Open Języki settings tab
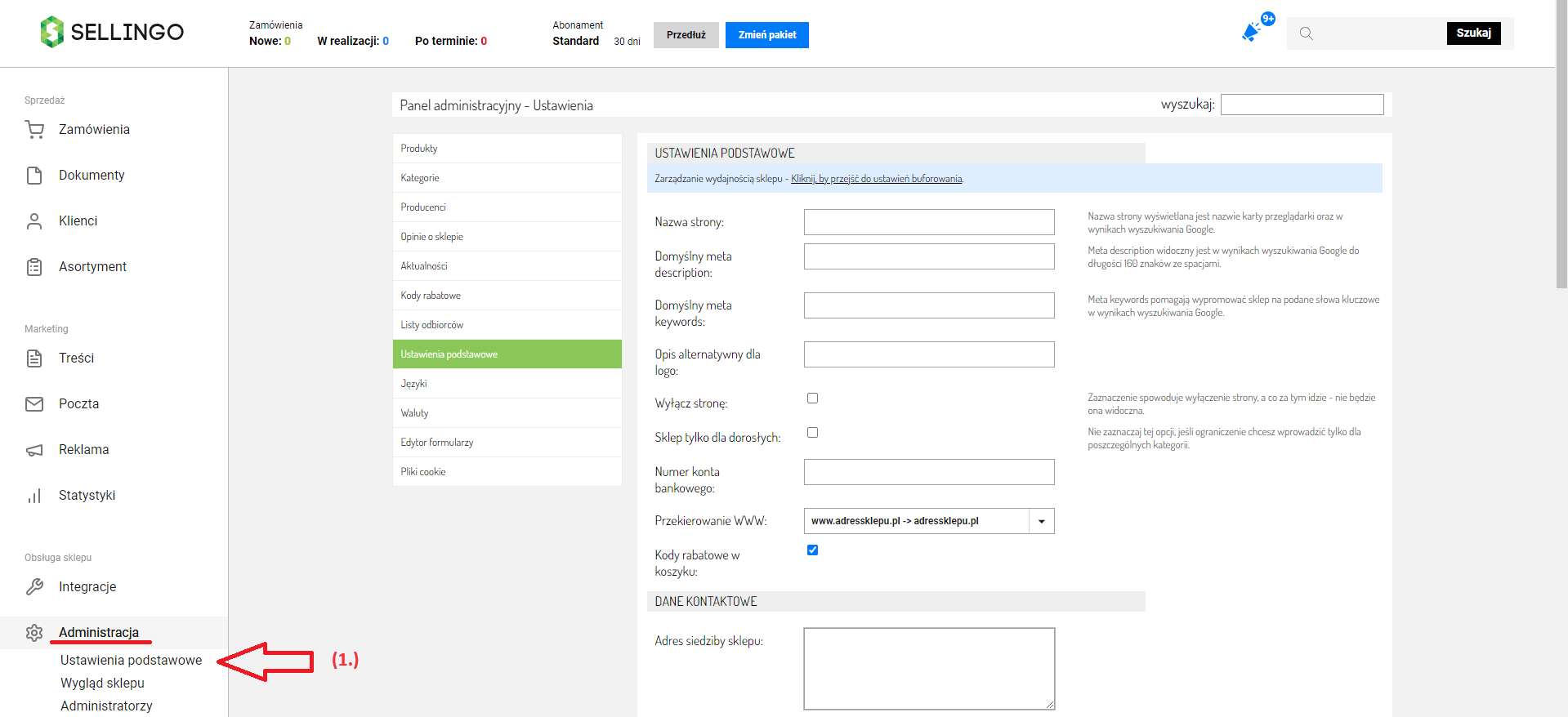Viewport: 1568px width, 717px height. coord(507,384)
